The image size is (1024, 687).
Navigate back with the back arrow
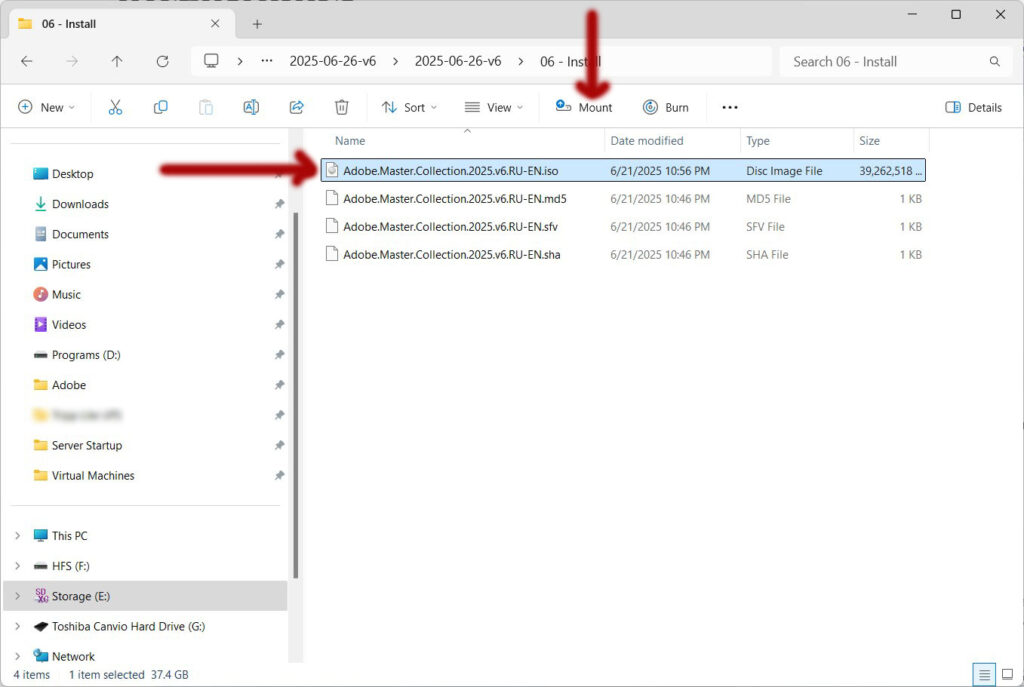point(27,61)
